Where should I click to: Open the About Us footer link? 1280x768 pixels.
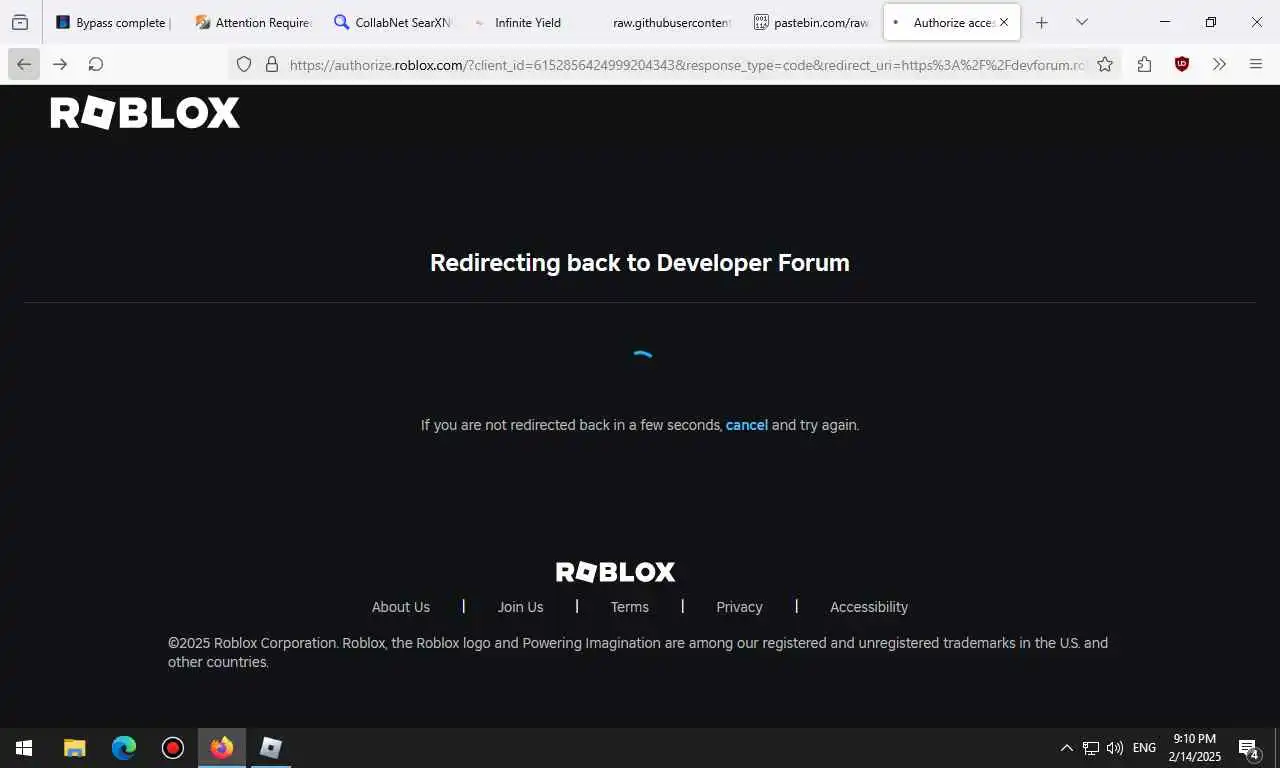click(401, 607)
